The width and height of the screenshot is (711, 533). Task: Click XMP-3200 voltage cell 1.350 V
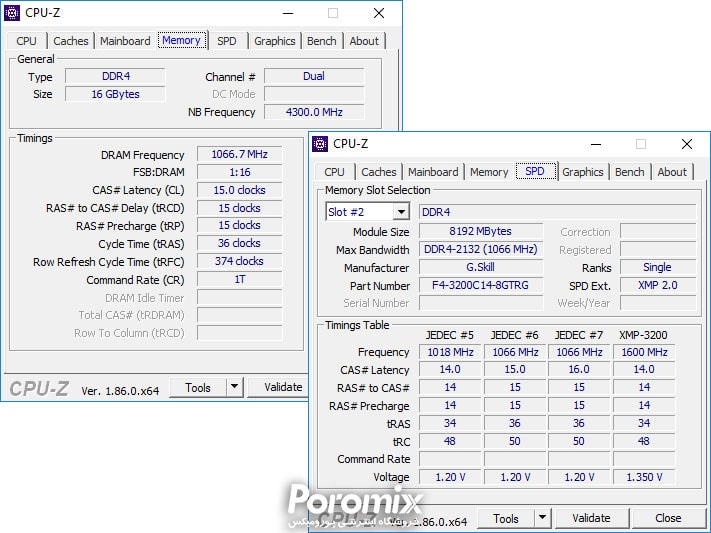[644, 477]
